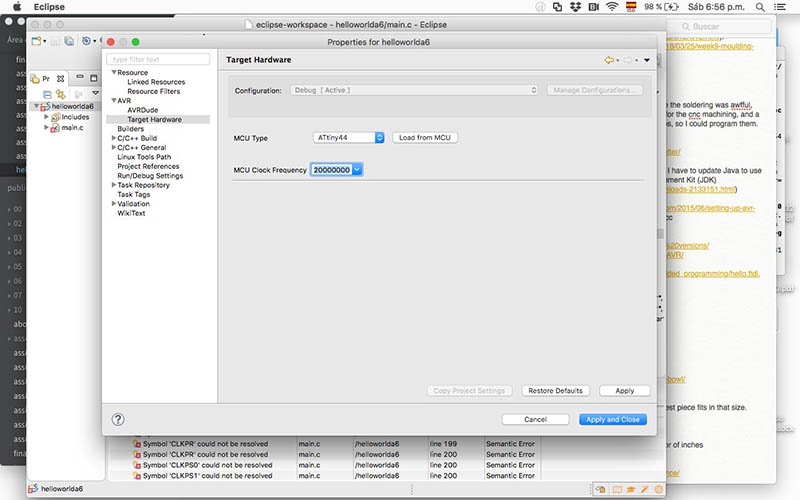Collapse the Resource tree node

click(x=114, y=72)
